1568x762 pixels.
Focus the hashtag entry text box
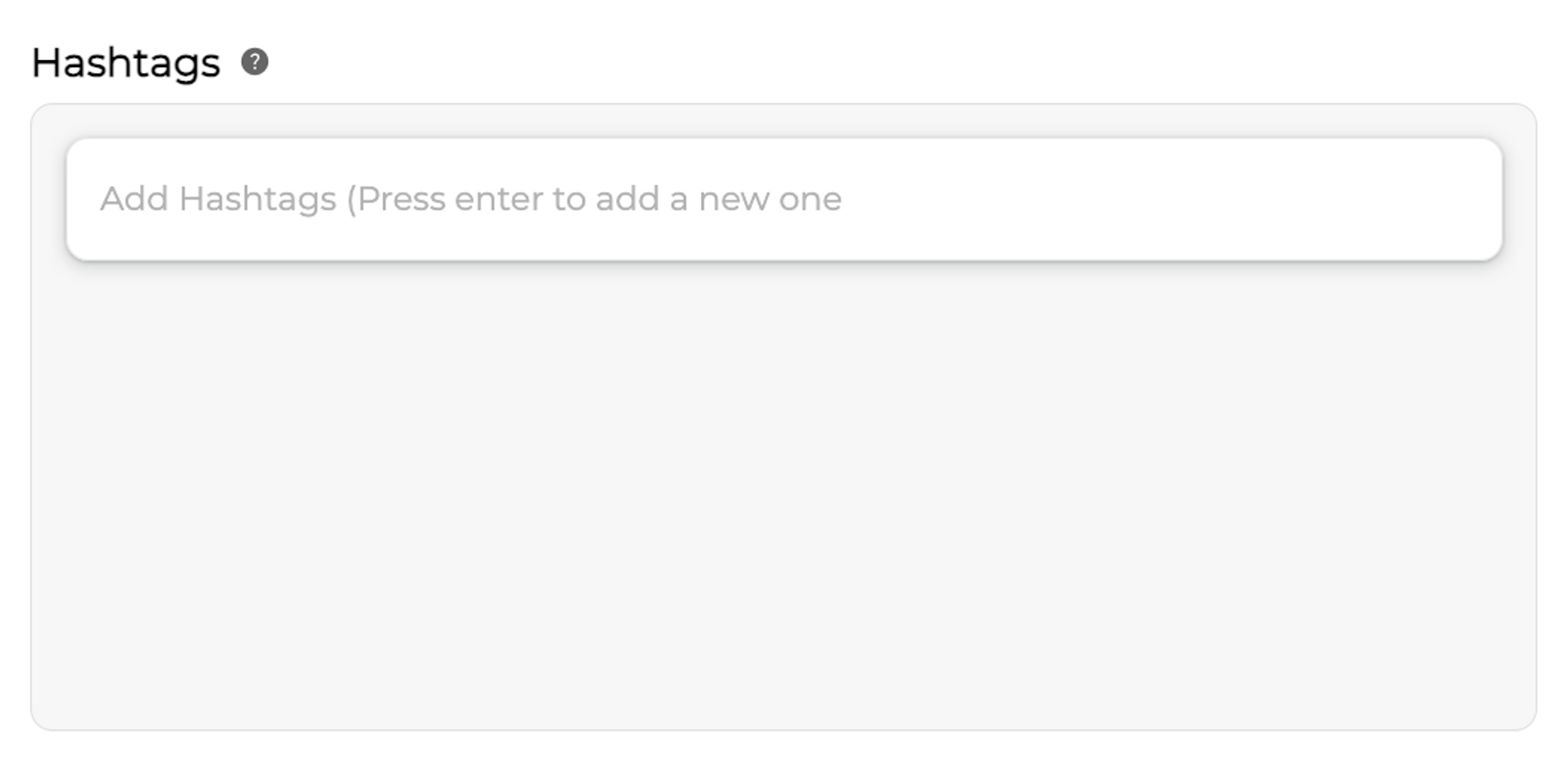click(x=784, y=199)
